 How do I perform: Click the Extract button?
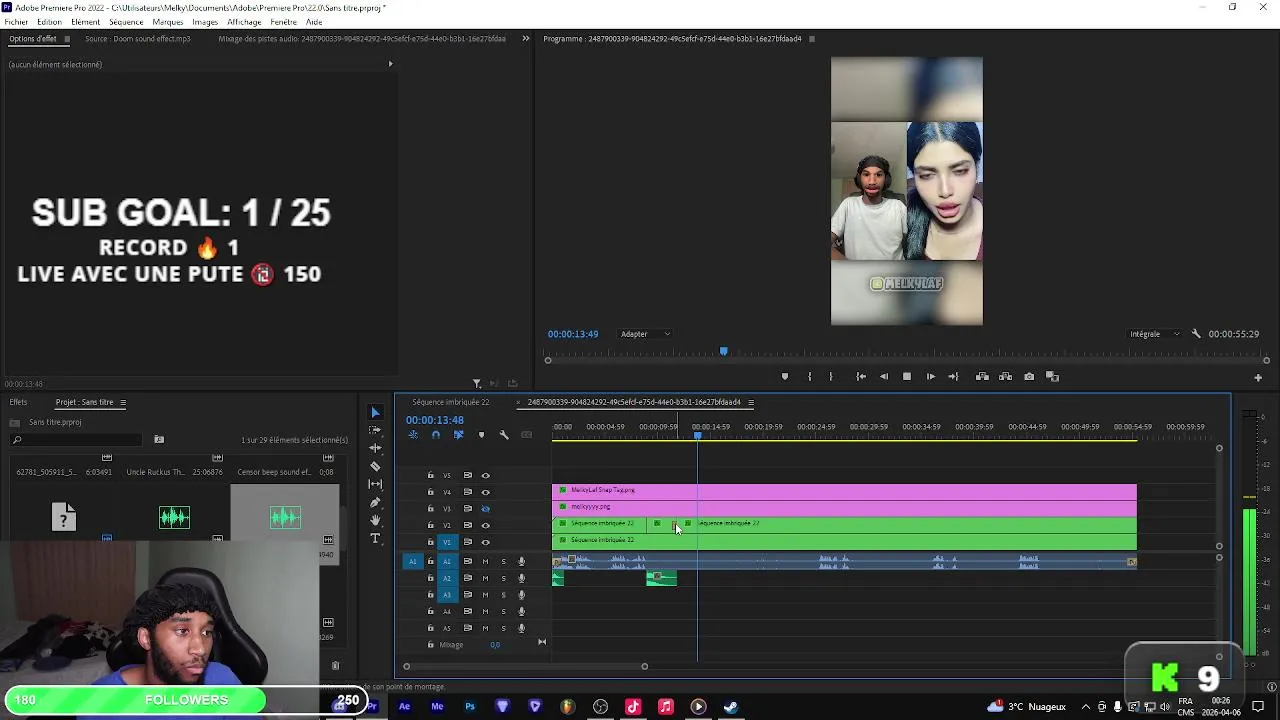[1005, 377]
